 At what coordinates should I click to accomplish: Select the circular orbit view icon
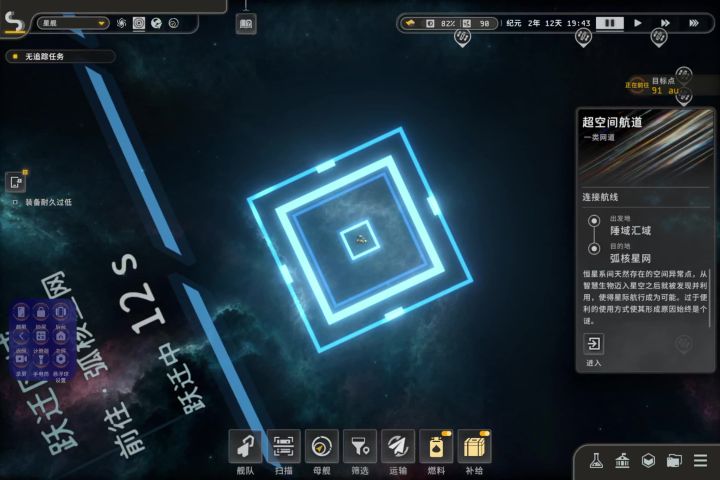click(174, 23)
